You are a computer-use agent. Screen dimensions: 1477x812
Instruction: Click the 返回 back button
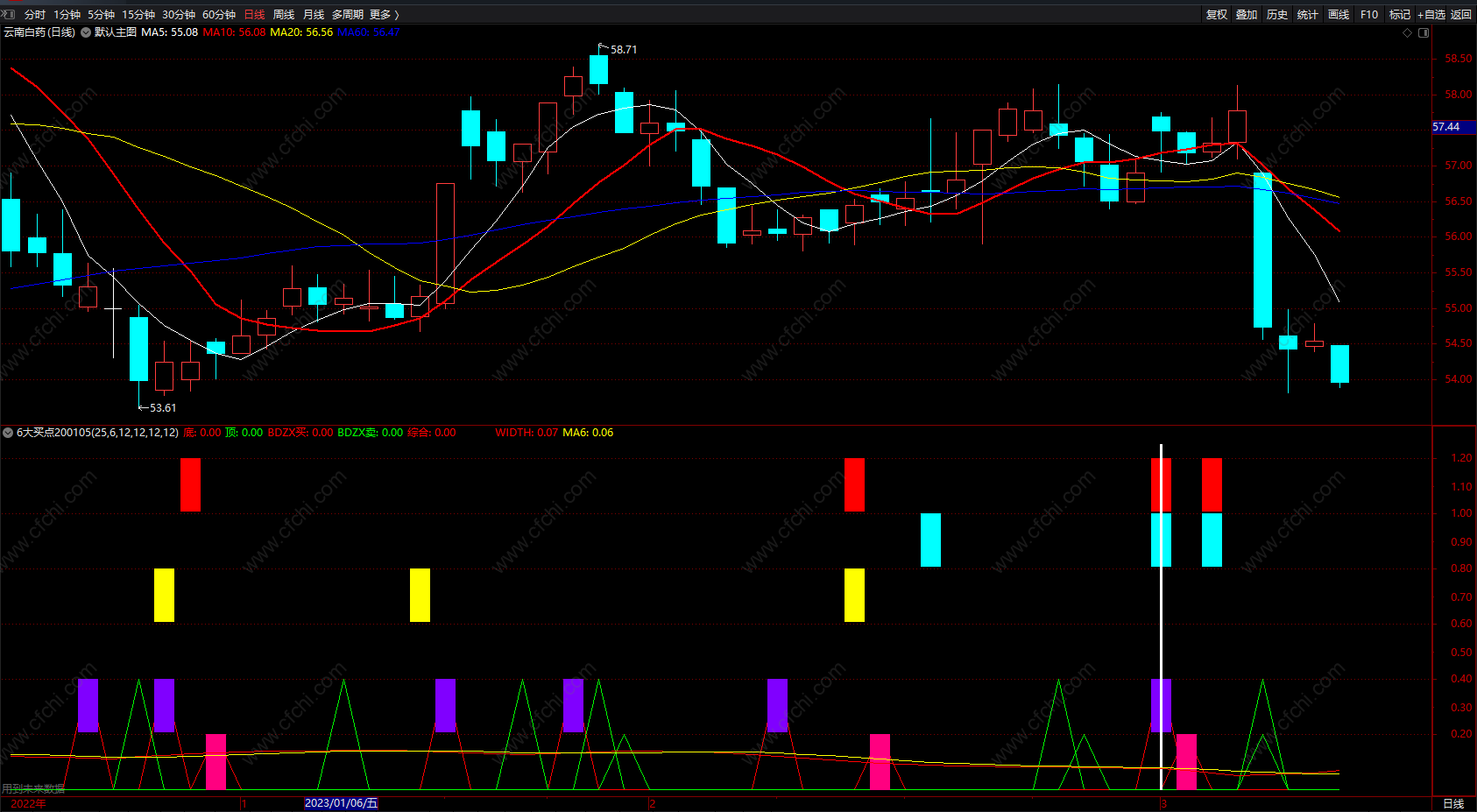click(1461, 15)
